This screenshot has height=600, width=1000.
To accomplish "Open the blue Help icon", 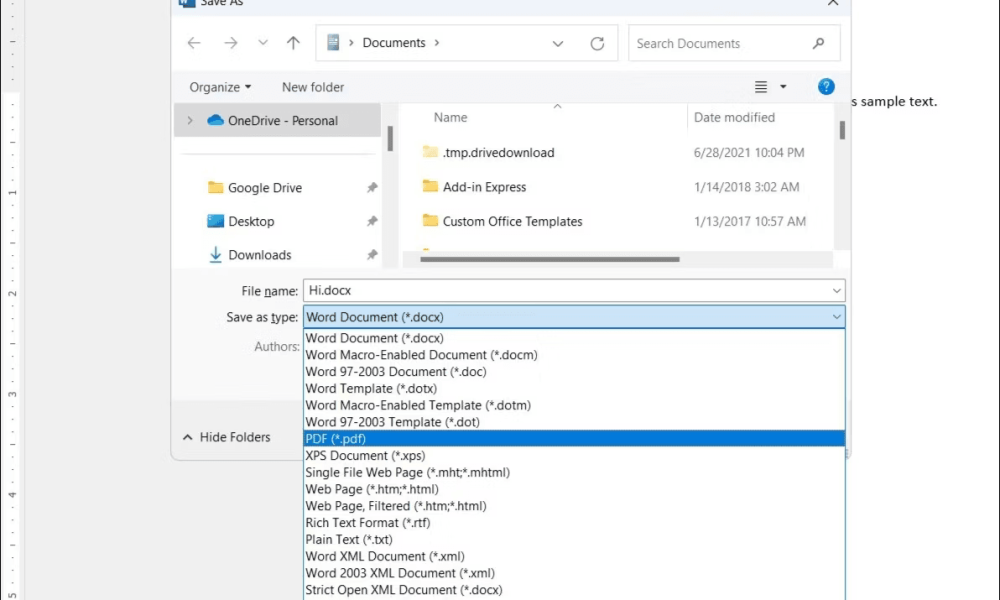I will (826, 87).
